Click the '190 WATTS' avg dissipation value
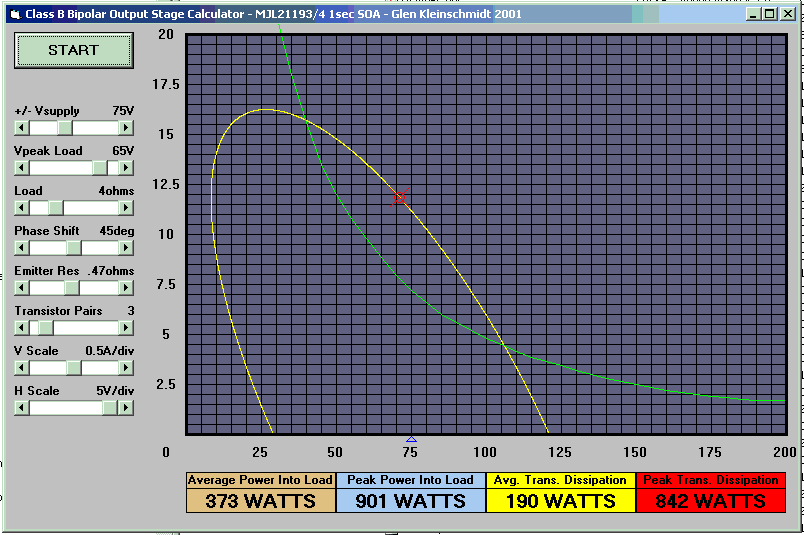The width and height of the screenshot is (804, 535). pos(560,501)
